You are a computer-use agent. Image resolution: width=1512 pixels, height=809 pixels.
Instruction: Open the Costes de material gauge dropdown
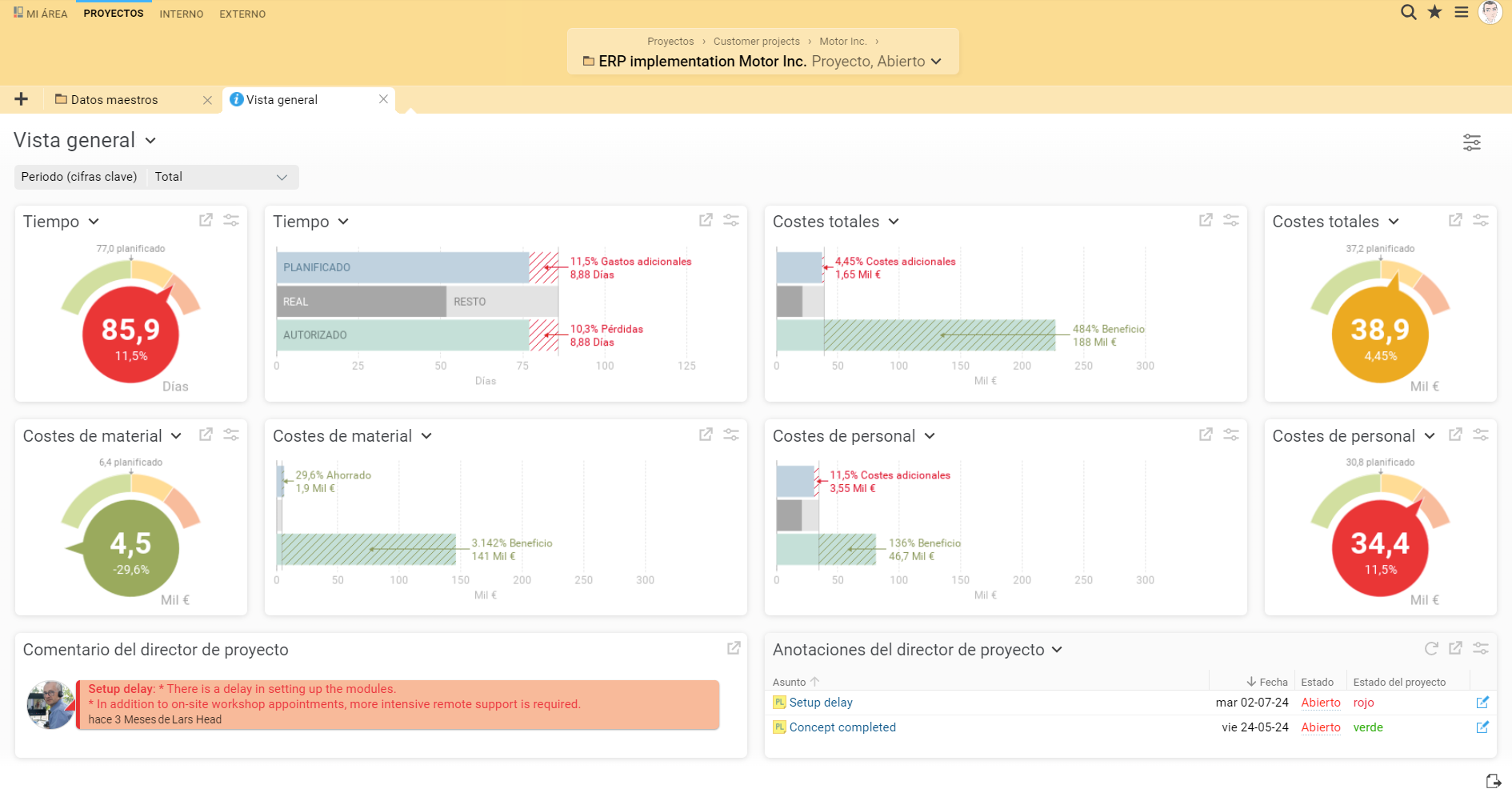176,436
